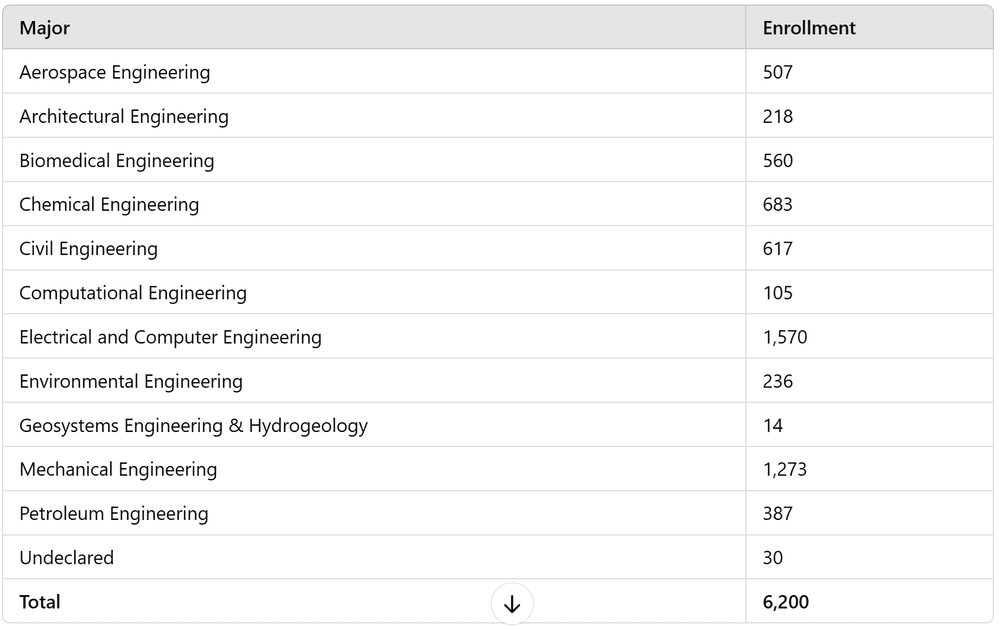Click Mechanical Engineering major name
The width and height of the screenshot is (1000, 631).
(x=118, y=470)
